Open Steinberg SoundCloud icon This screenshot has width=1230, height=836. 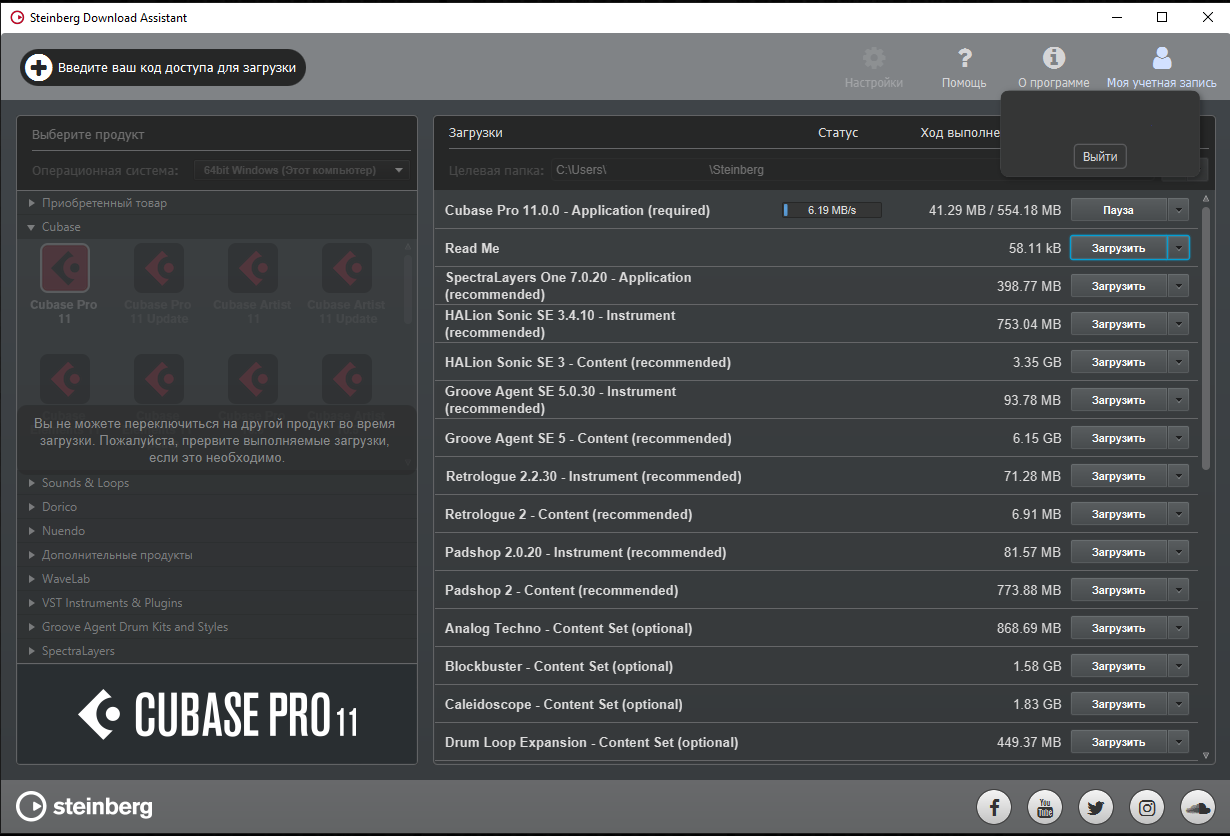(1197, 806)
